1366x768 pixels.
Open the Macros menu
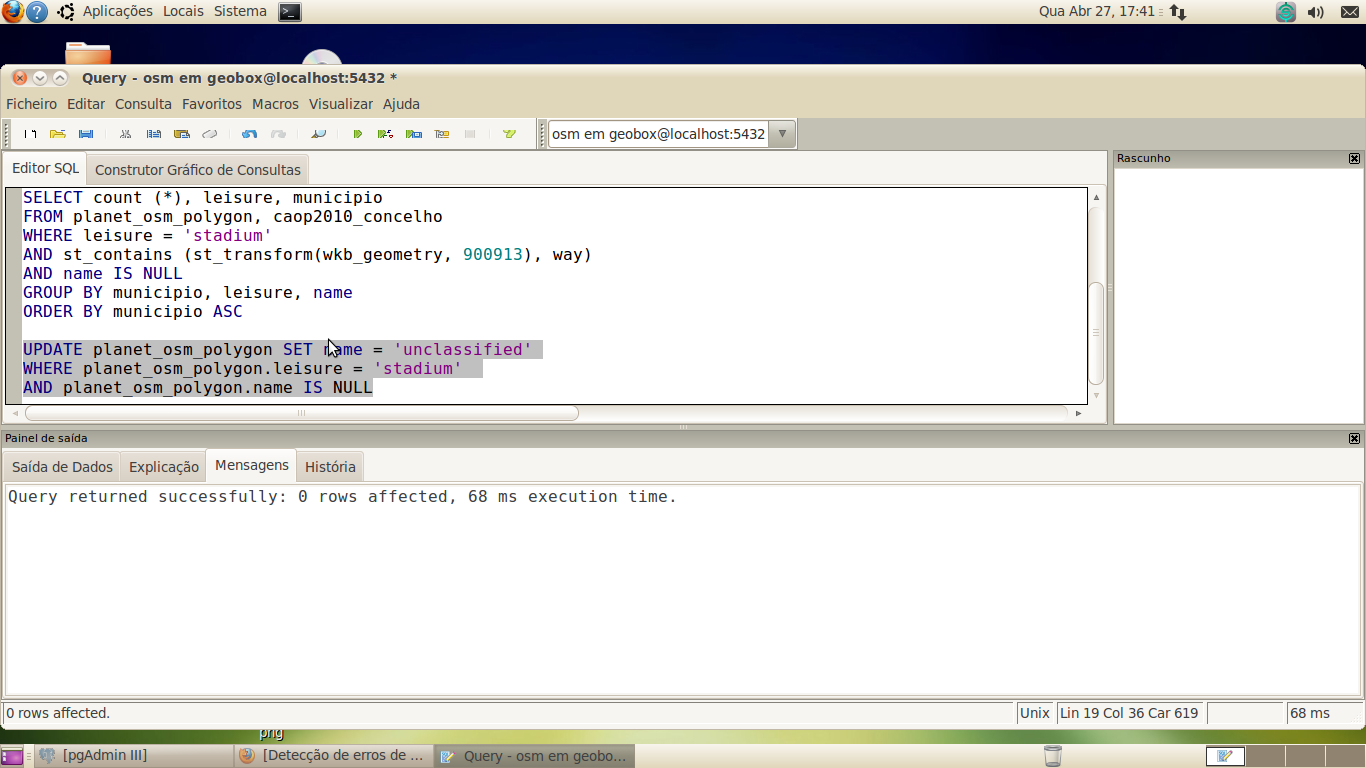coord(275,104)
